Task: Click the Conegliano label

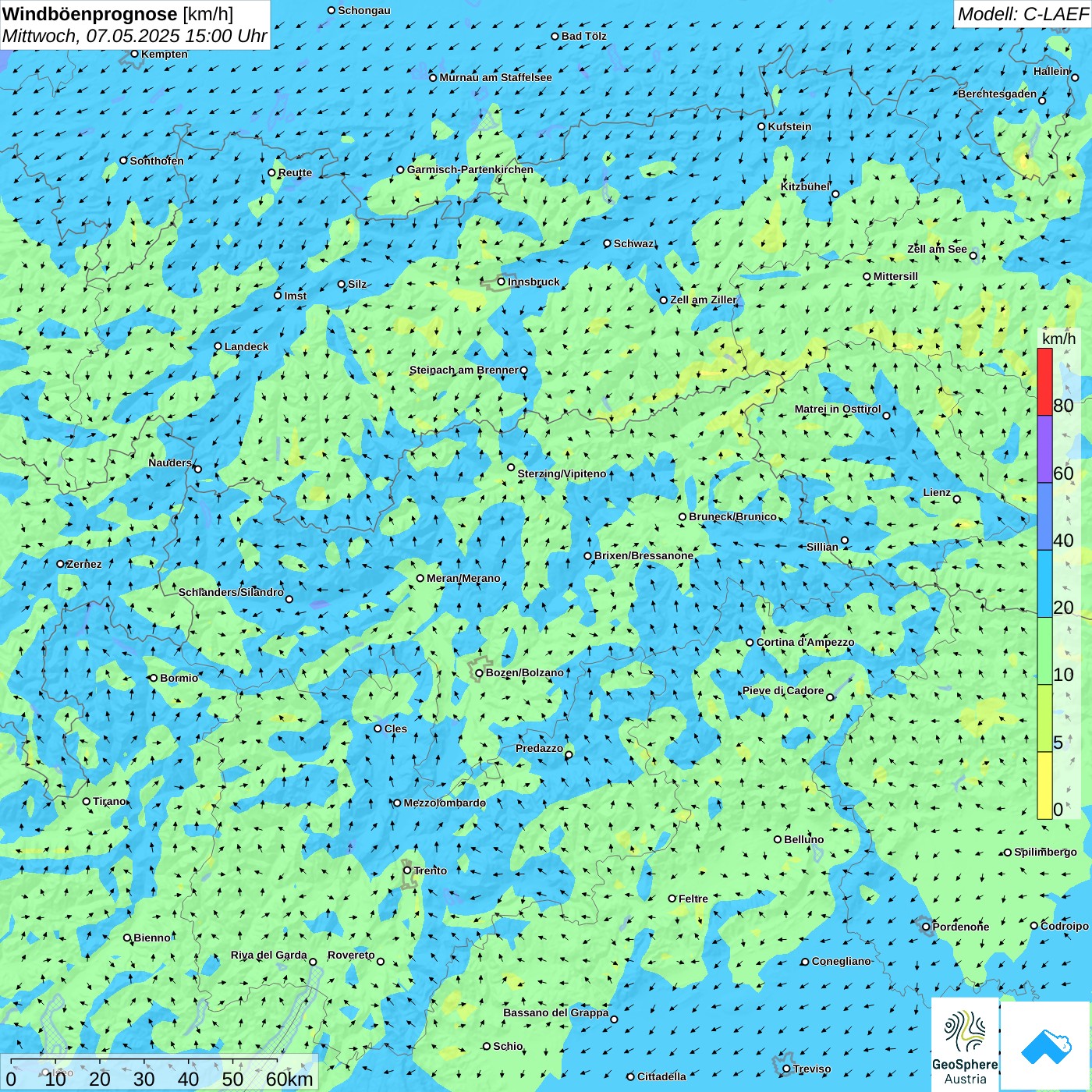Action: click(841, 961)
